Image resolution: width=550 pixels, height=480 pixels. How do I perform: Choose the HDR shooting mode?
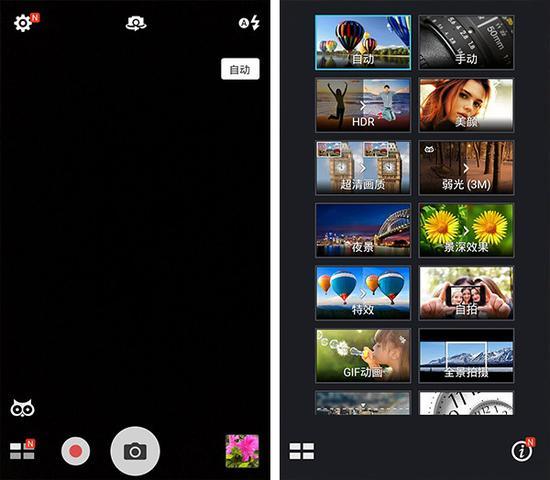363,105
